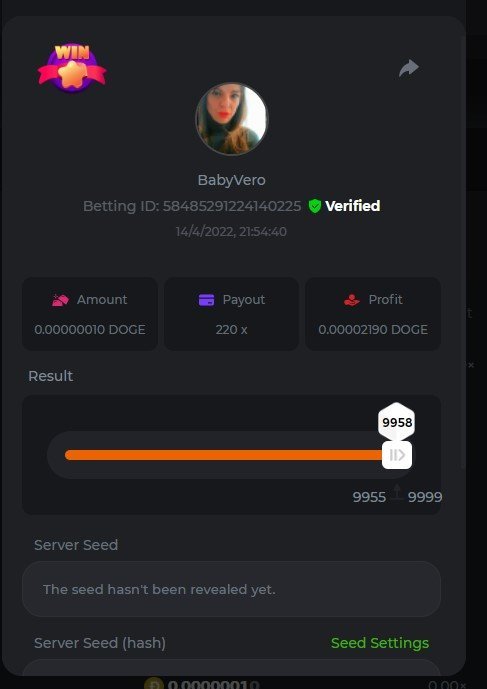Click the 9958 result value bubble
Image resolution: width=487 pixels, height=689 pixels.
click(x=397, y=422)
